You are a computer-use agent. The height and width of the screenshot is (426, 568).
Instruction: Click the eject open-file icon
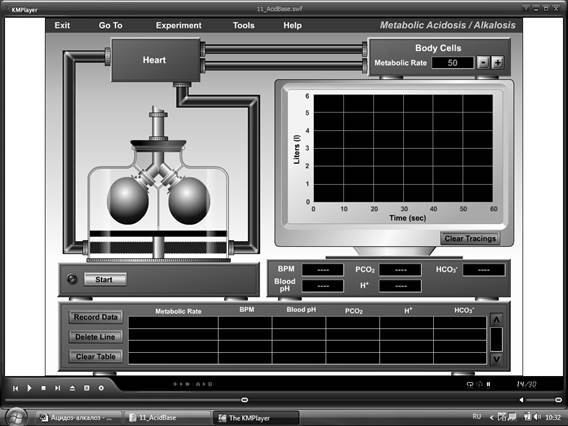72,388
